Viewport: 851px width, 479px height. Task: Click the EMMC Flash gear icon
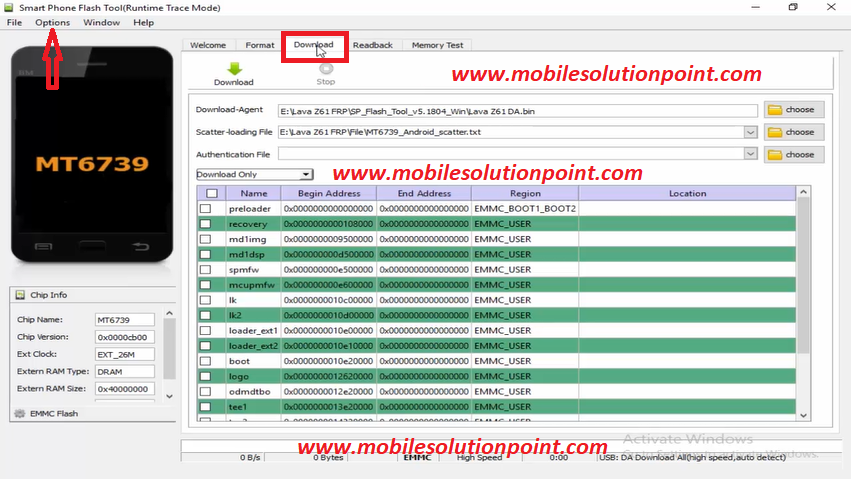coord(20,413)
